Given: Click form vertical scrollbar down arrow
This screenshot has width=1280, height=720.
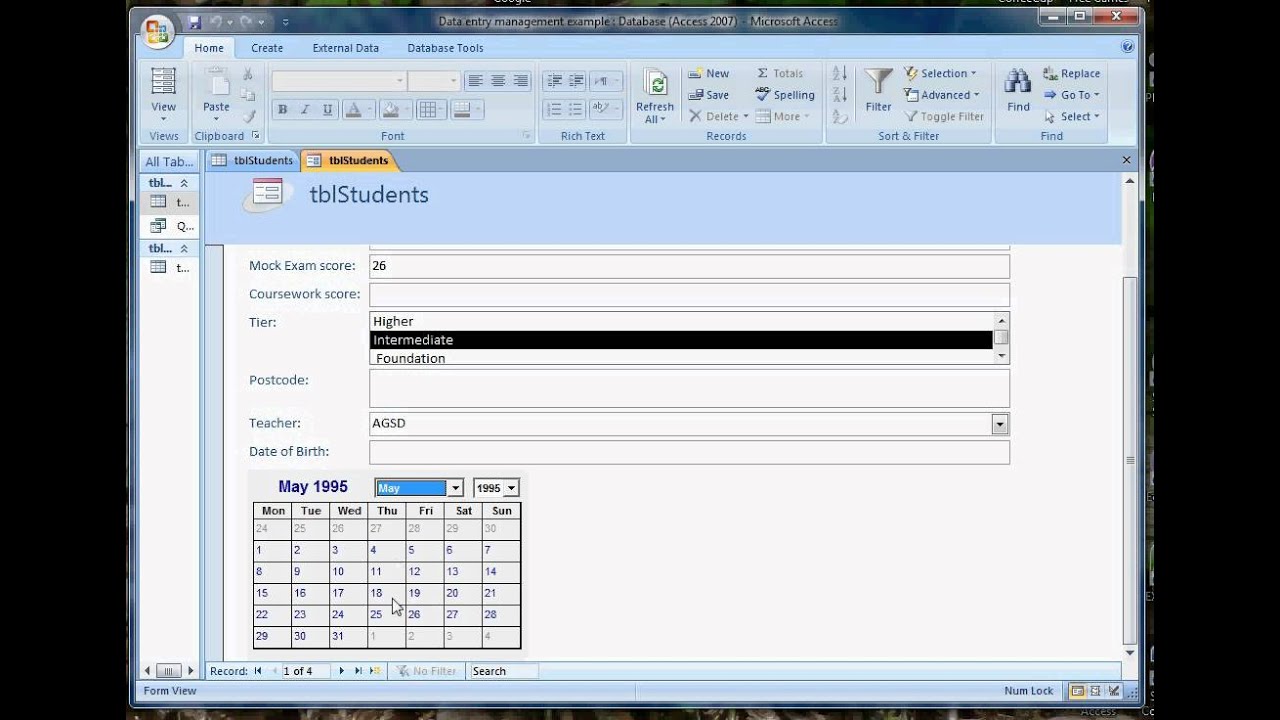Looking at the screenshot, I should click(1130, 653).
